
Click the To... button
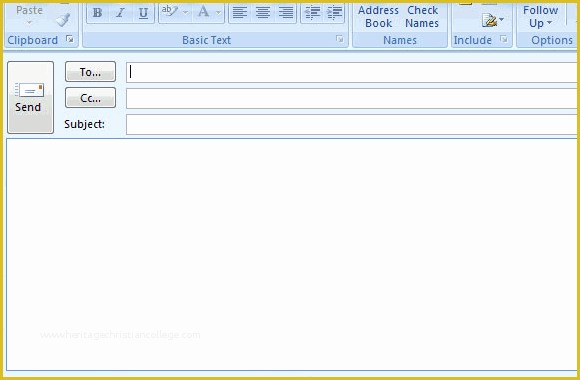coord(90,72)
